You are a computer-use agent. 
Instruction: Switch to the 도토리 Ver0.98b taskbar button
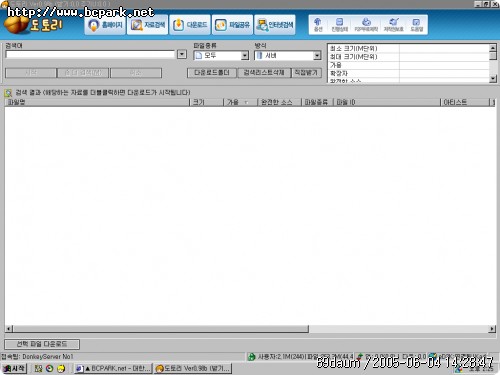pos(193,369)
